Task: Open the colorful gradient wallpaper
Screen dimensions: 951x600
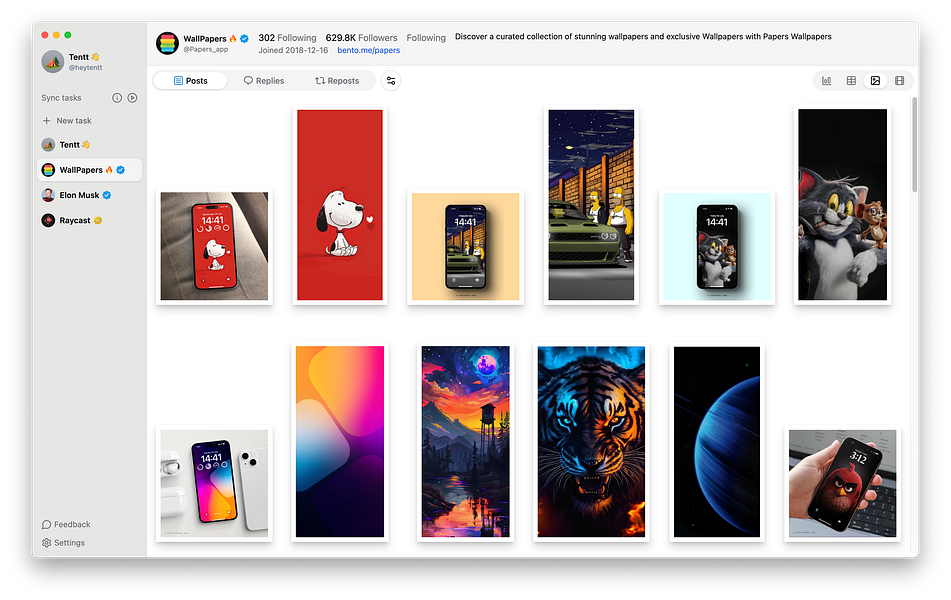Action: 340,442
